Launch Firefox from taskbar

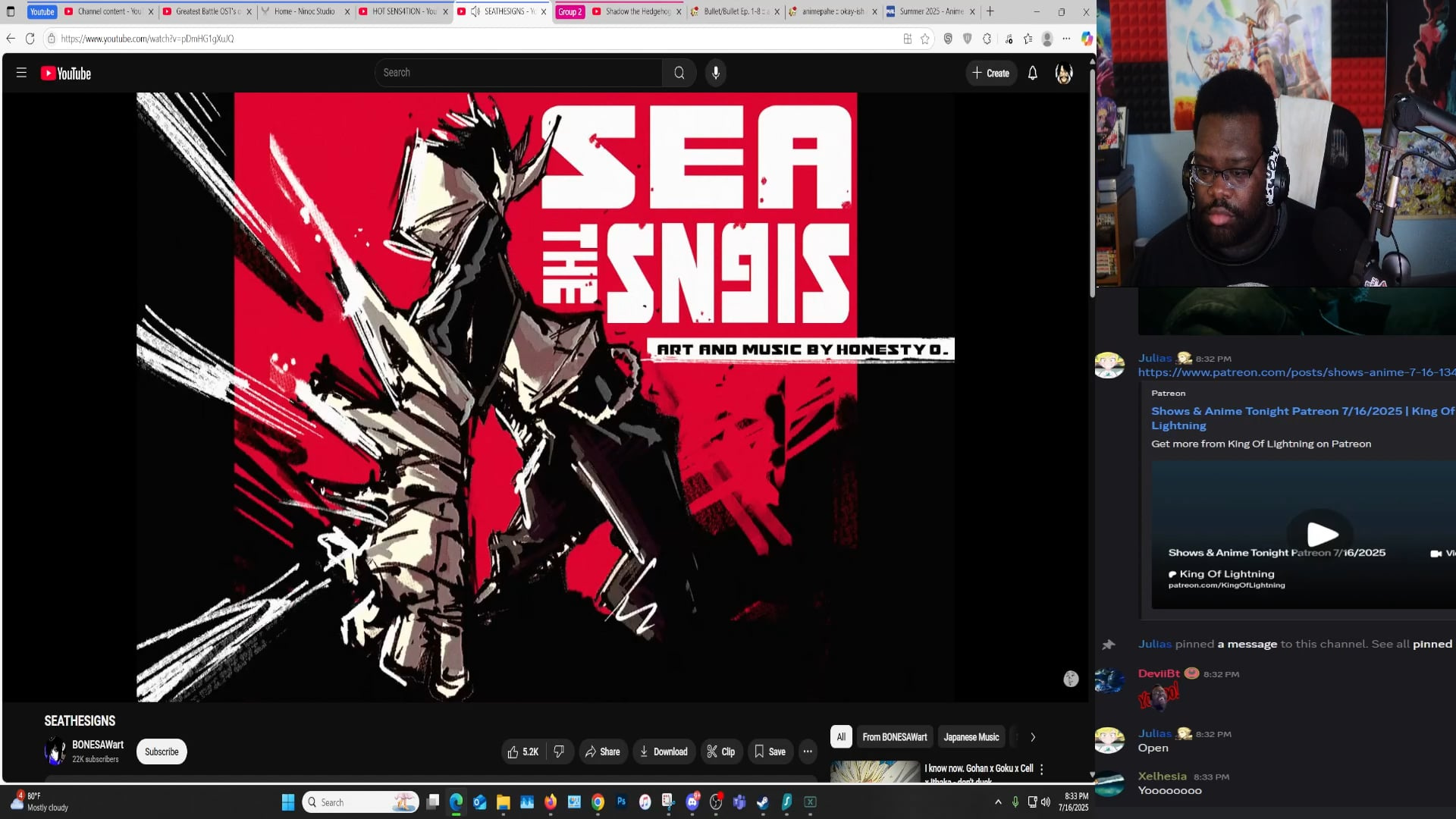tap(551, 802)
